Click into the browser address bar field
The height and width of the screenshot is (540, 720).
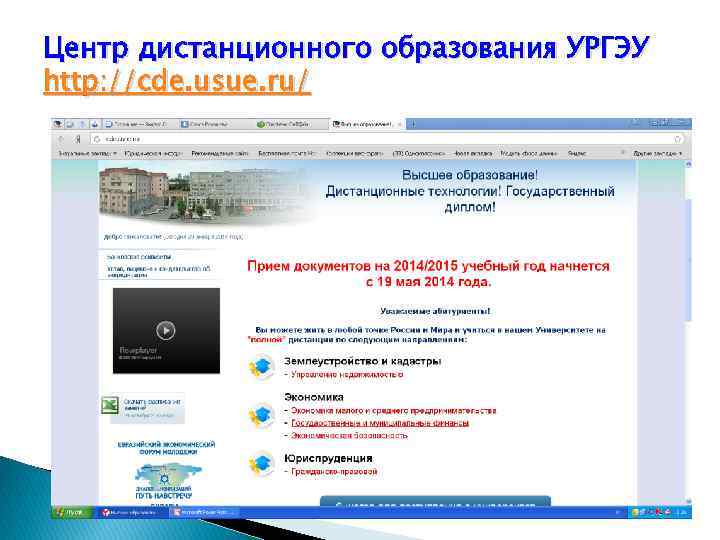point(388,139)
